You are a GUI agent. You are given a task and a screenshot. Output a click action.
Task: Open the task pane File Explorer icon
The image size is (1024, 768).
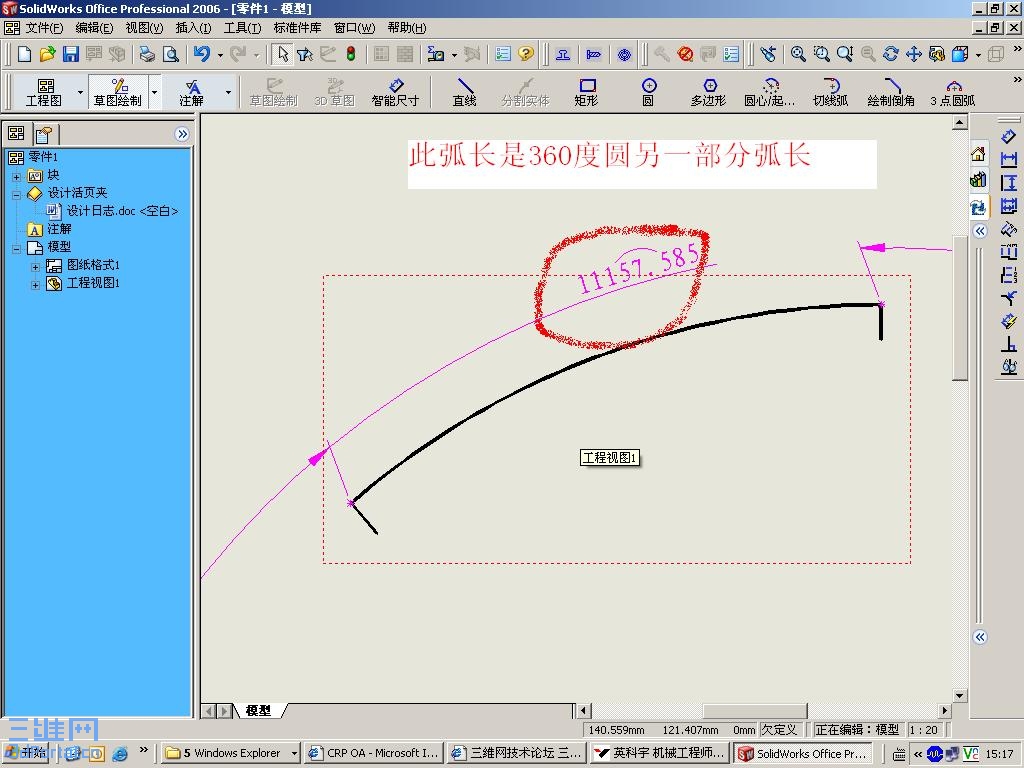[x=978, y=207]
